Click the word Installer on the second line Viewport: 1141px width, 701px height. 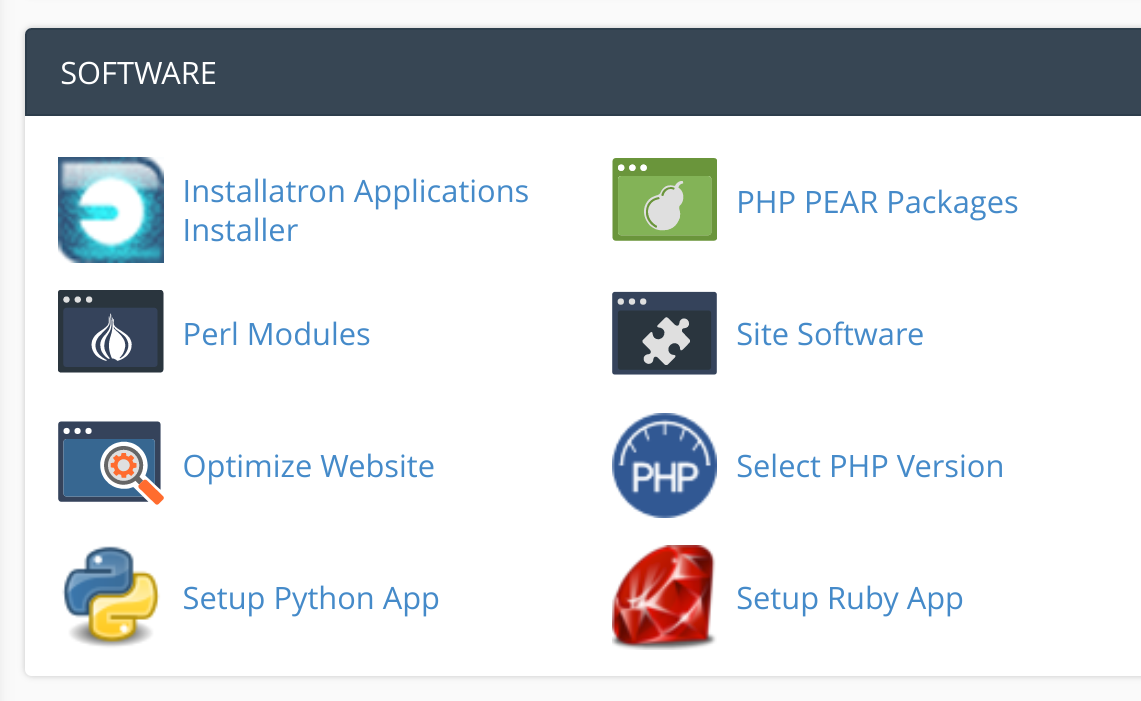(240, 231)
